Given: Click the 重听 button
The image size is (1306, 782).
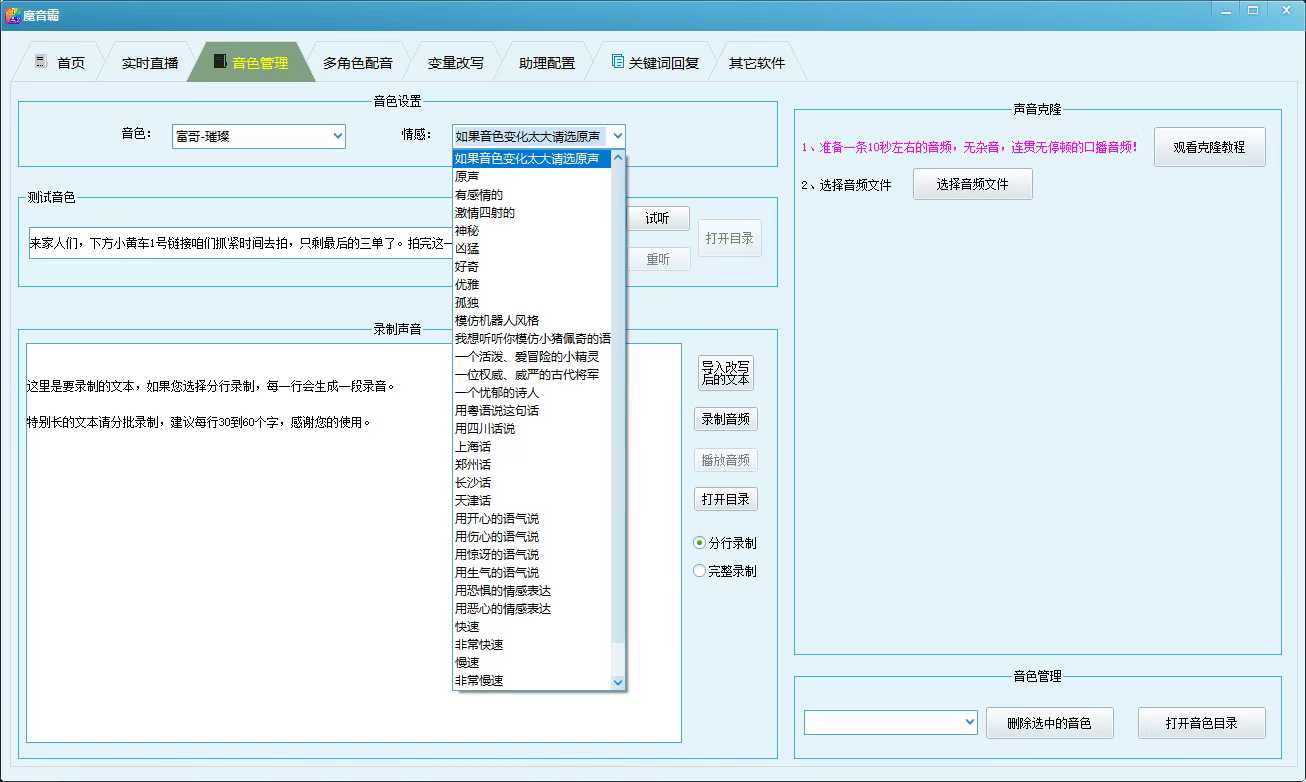Looking at the screenshot, I should [658, 259].
